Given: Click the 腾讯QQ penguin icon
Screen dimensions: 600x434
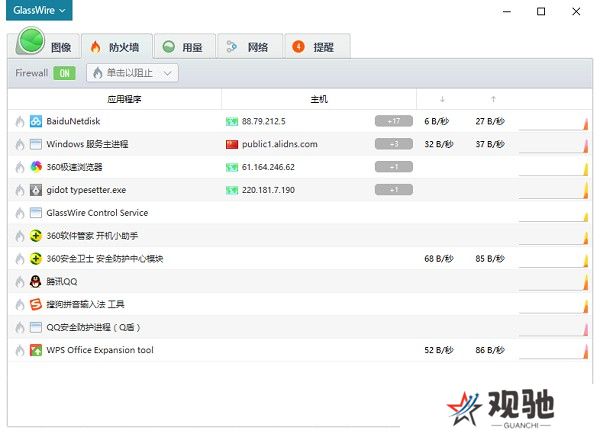Looking at the screenshot, I should point(36,282).
